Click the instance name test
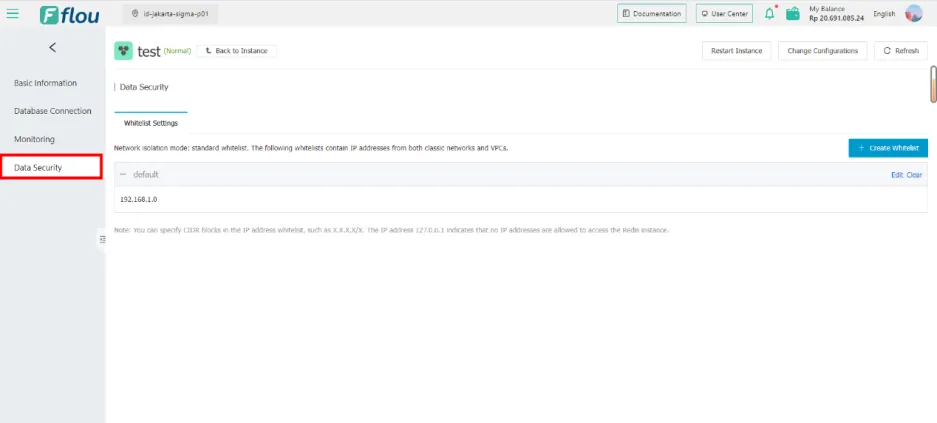937x423 pixels. (x=149, y=51)
